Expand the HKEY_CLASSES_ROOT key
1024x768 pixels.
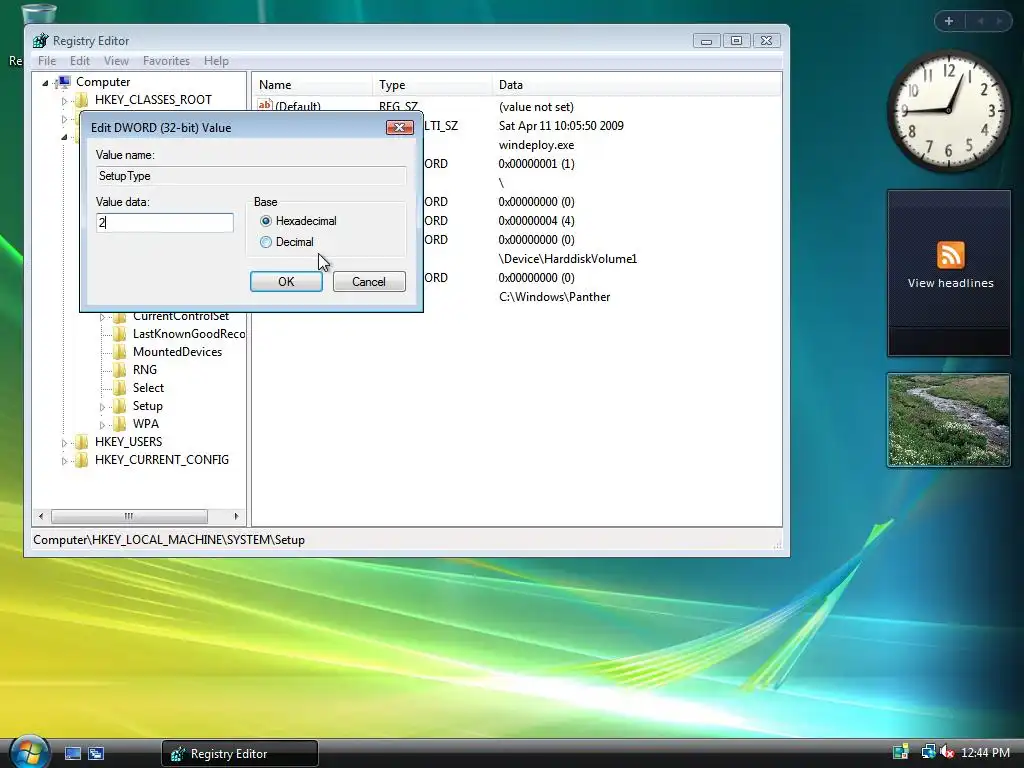[64, 101]
